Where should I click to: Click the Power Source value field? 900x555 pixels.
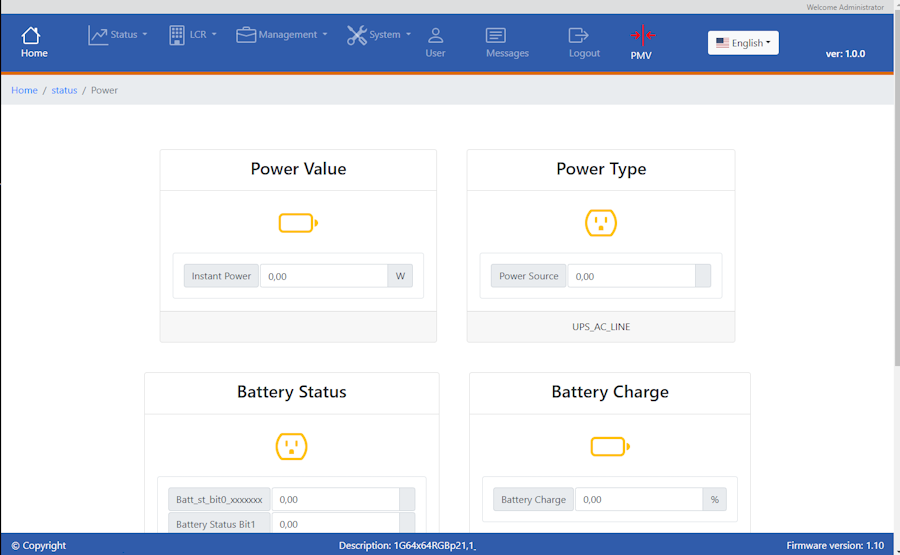click(x=631, y=276)
